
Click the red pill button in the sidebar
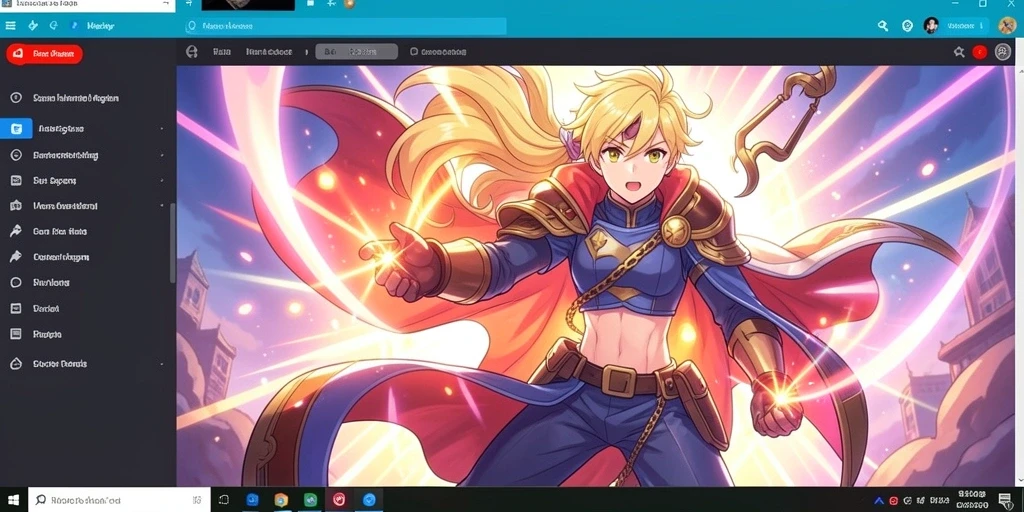(x=44, y=54)
